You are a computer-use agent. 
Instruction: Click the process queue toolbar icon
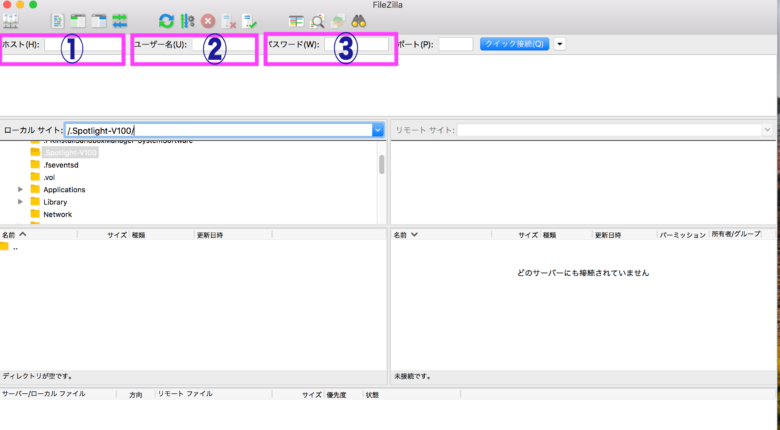(188, 21)
